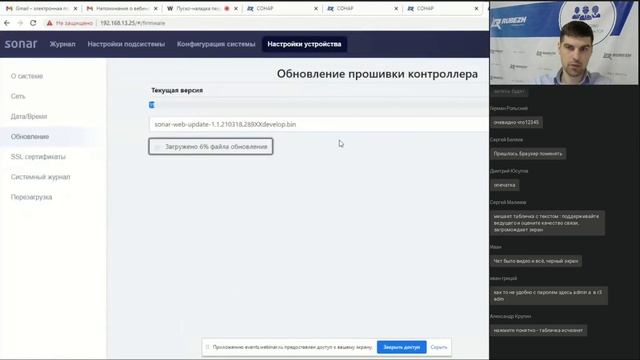Open Настройки подсистемы menu
Screen dimensions: 640x360
(x=126, y=44)
